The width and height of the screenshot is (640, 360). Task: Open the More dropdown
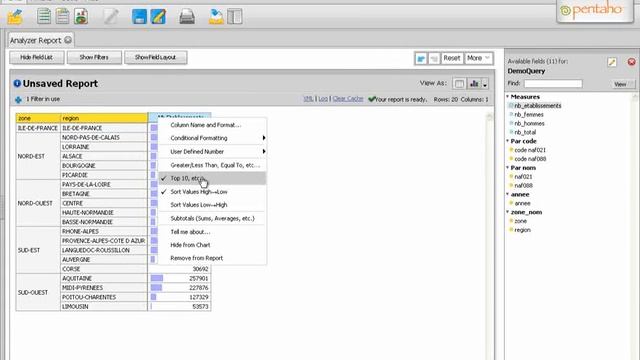478,58
